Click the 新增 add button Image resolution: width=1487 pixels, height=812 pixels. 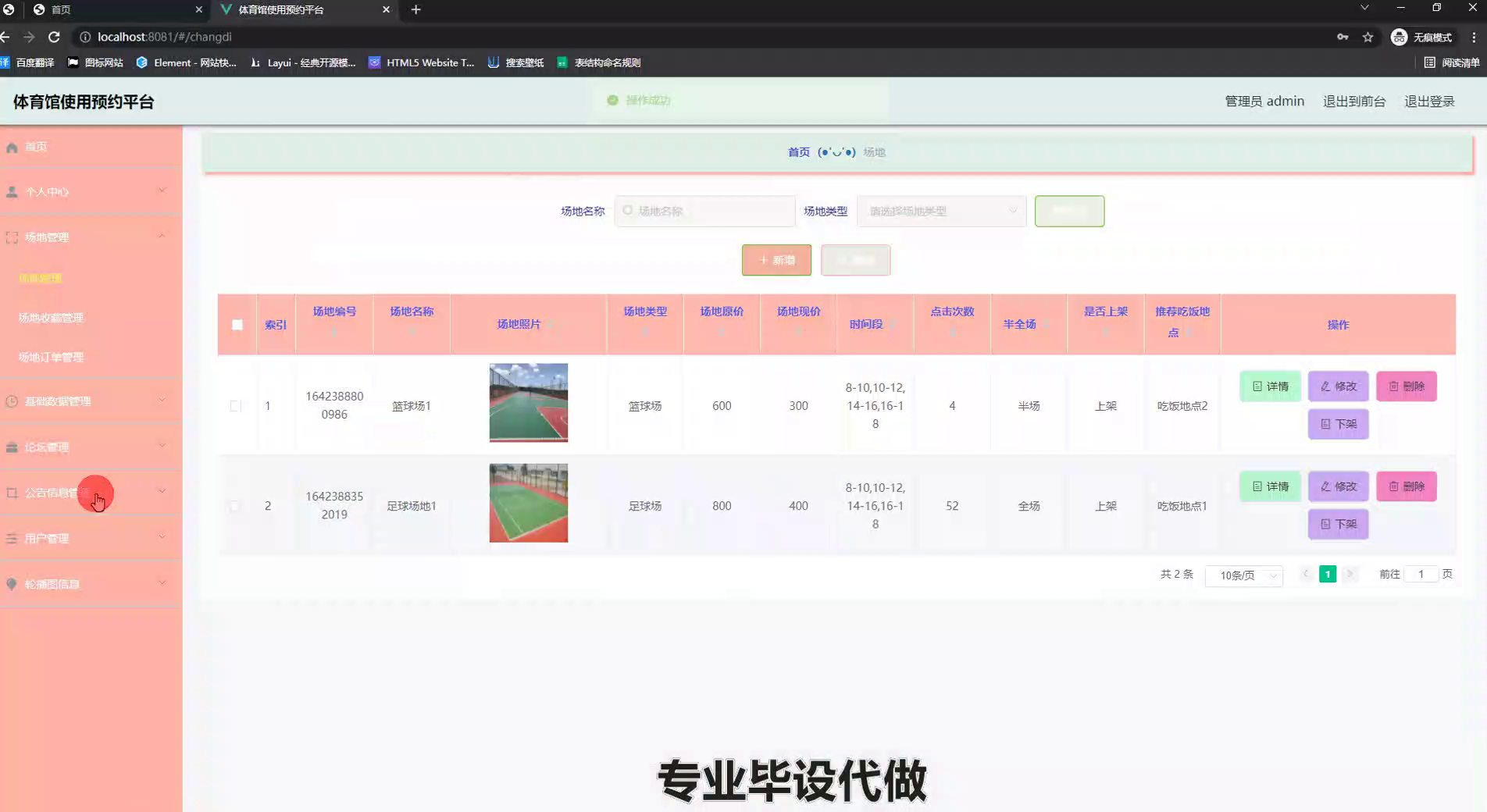tap(776, 260)
